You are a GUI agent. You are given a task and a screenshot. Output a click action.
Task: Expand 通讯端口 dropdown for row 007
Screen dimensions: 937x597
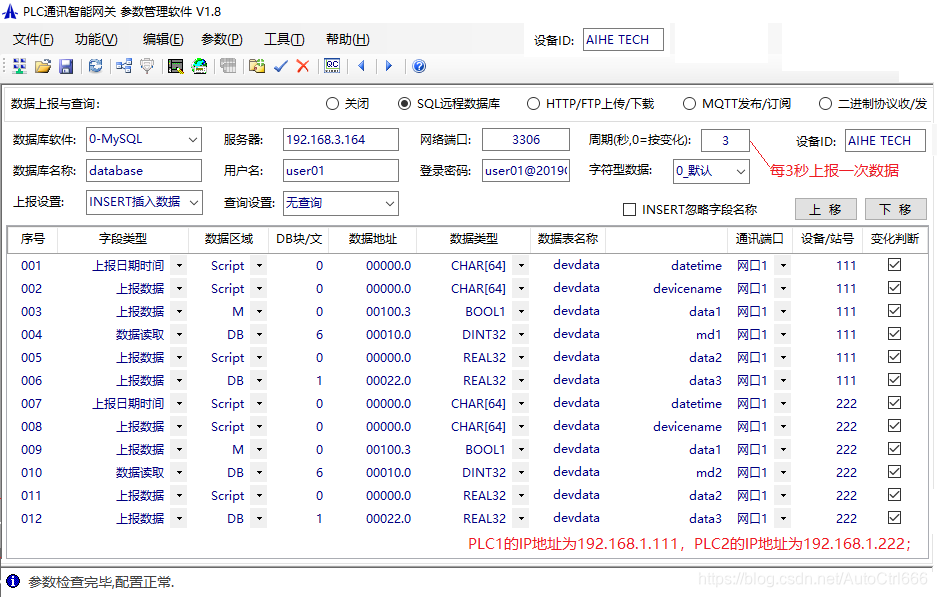tap(783, 403)
